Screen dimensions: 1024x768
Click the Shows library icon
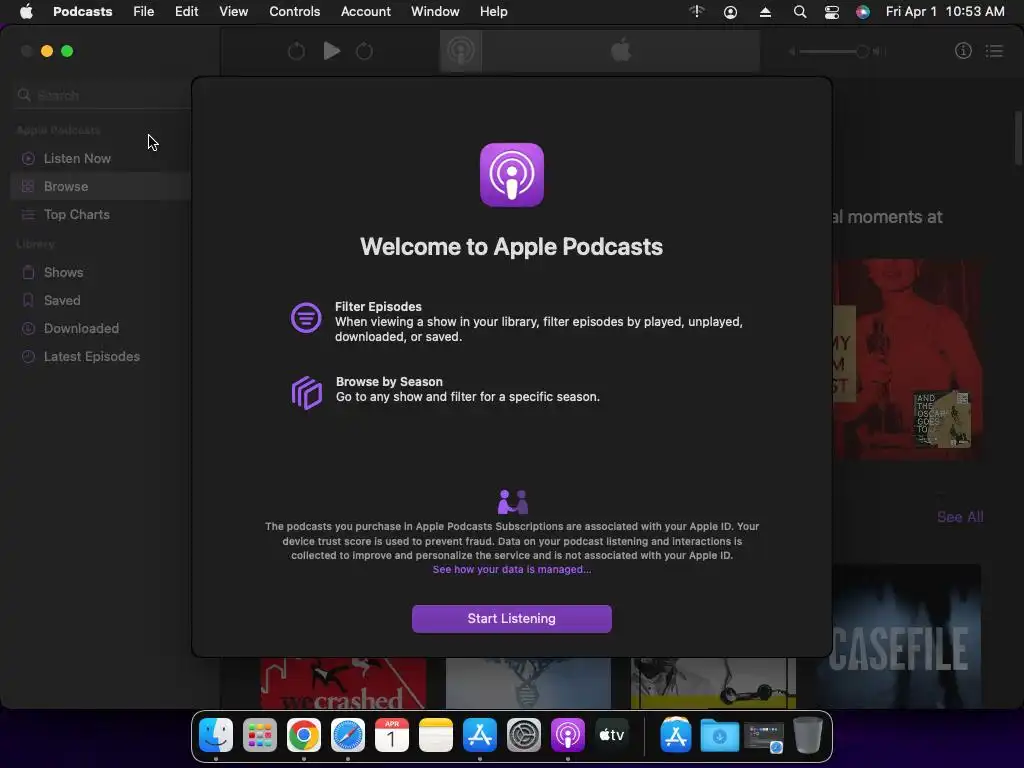(x=28, y=272)
